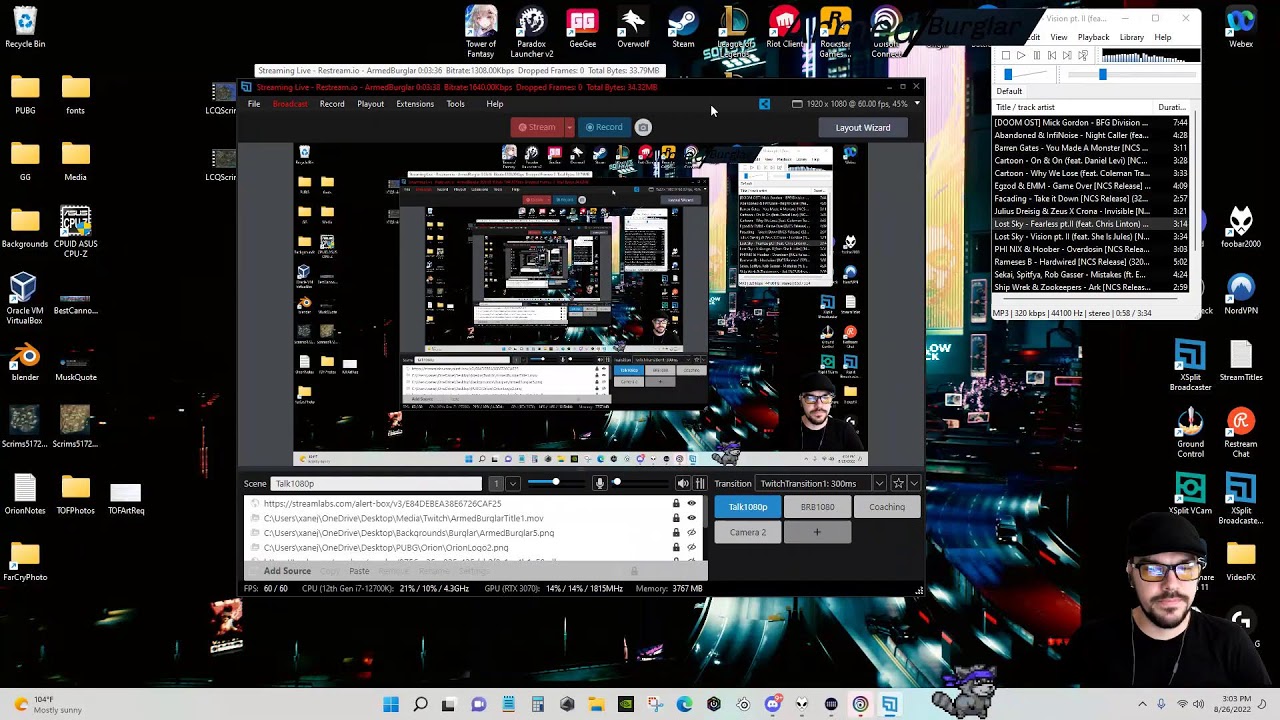The height and width of the screenshot is (720, 1280).
Task: Show the OrionLogo2.png source
Action: point(691,548)
